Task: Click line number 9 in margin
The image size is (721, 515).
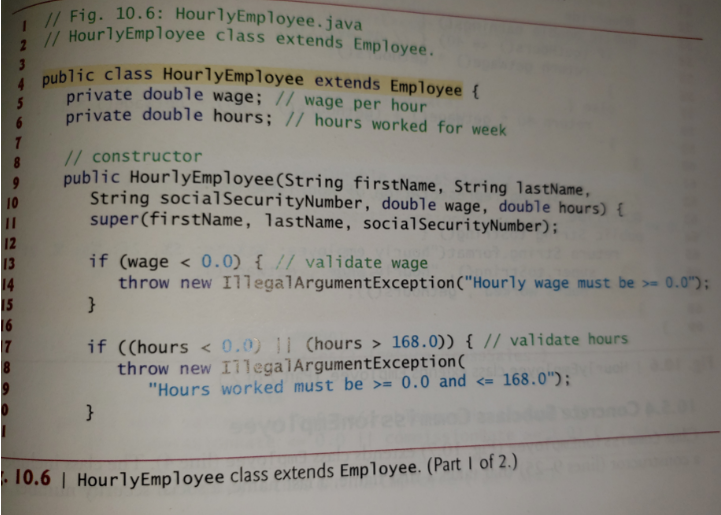Action: [16, 183]
